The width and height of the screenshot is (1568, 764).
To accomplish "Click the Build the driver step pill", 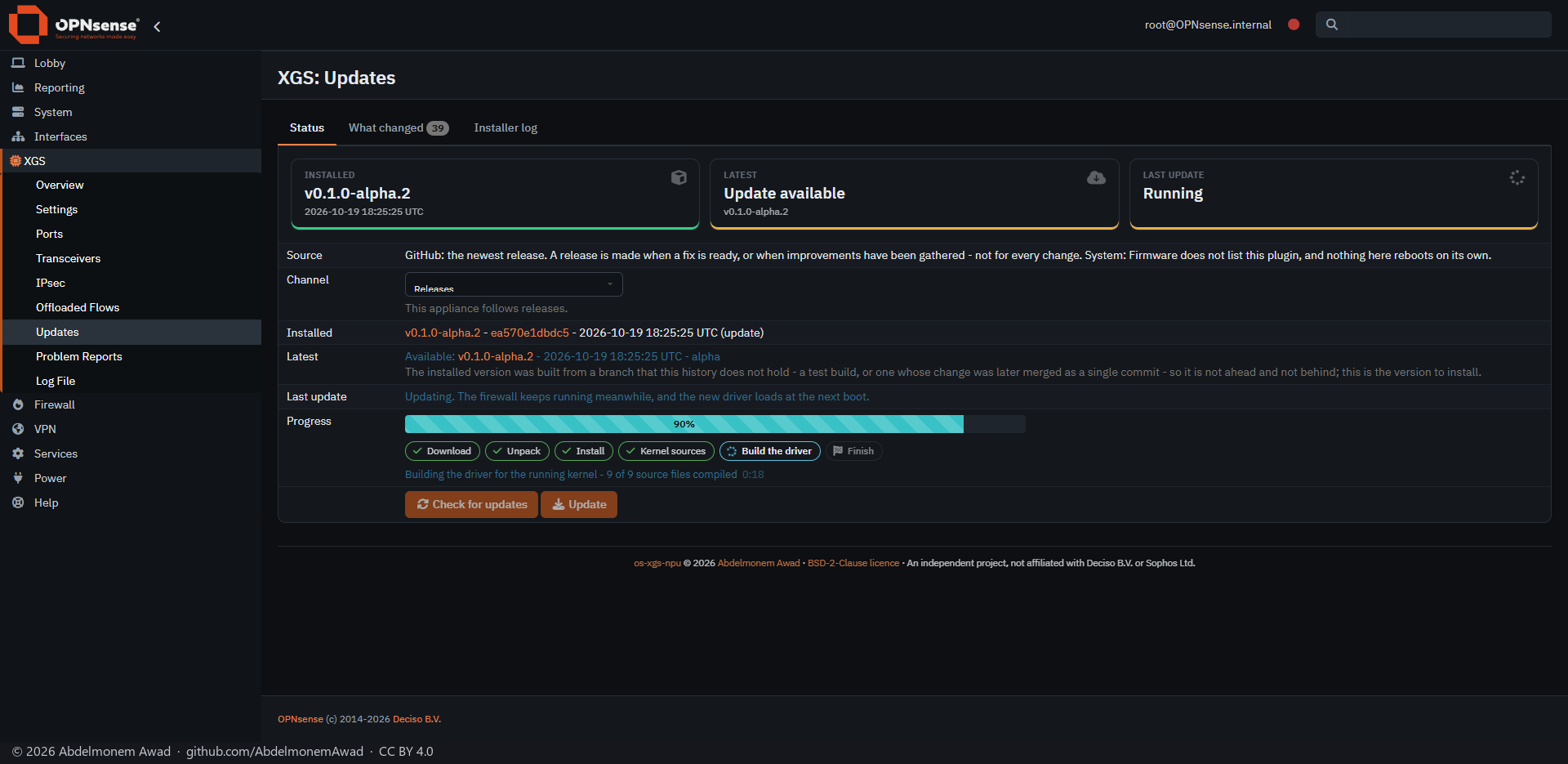I will point(770,451).
